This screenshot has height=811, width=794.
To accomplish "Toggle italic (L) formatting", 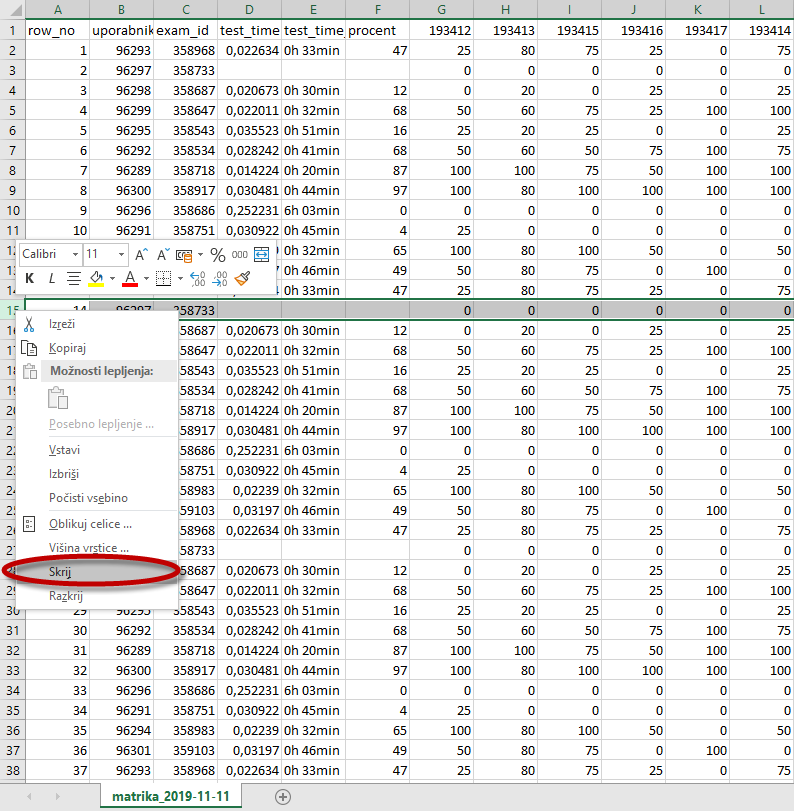I will click(52, 279).
